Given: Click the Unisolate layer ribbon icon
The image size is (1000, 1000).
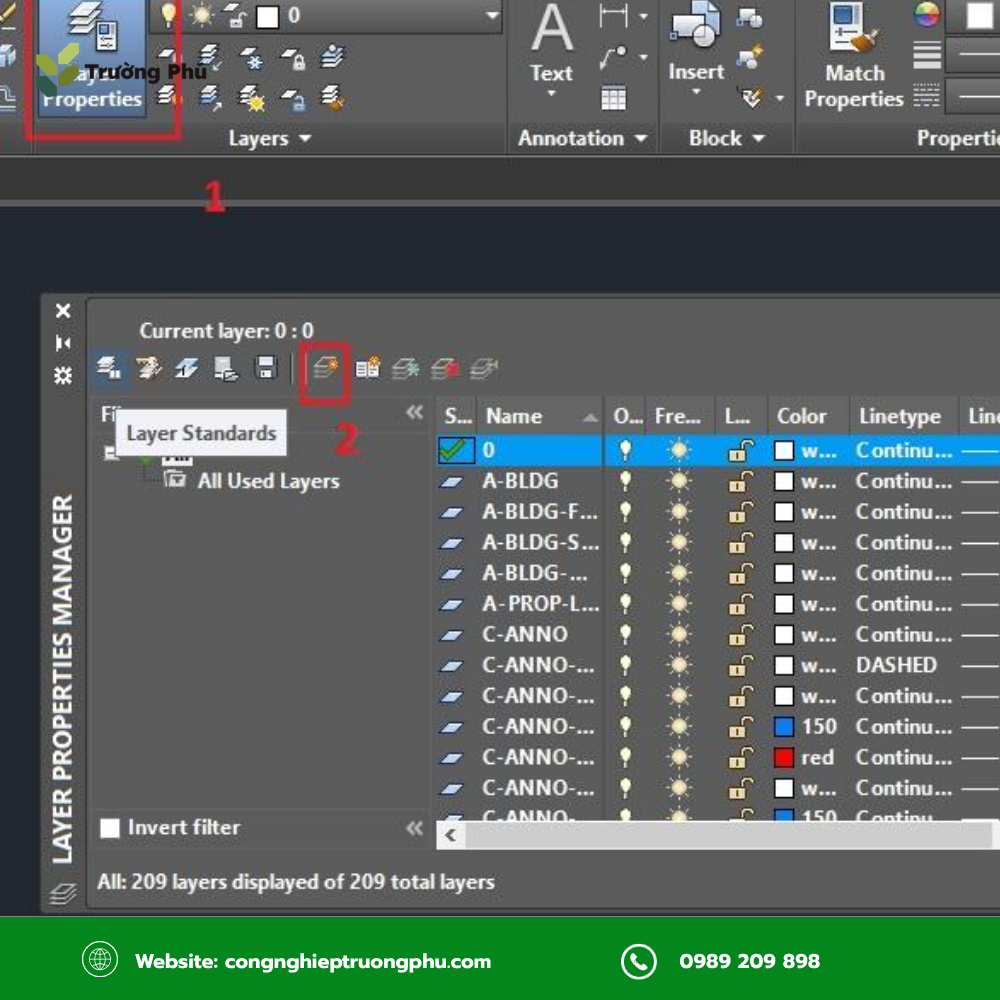Looking at the screenshot, I should pyautogui.click(x=210, y=98).
